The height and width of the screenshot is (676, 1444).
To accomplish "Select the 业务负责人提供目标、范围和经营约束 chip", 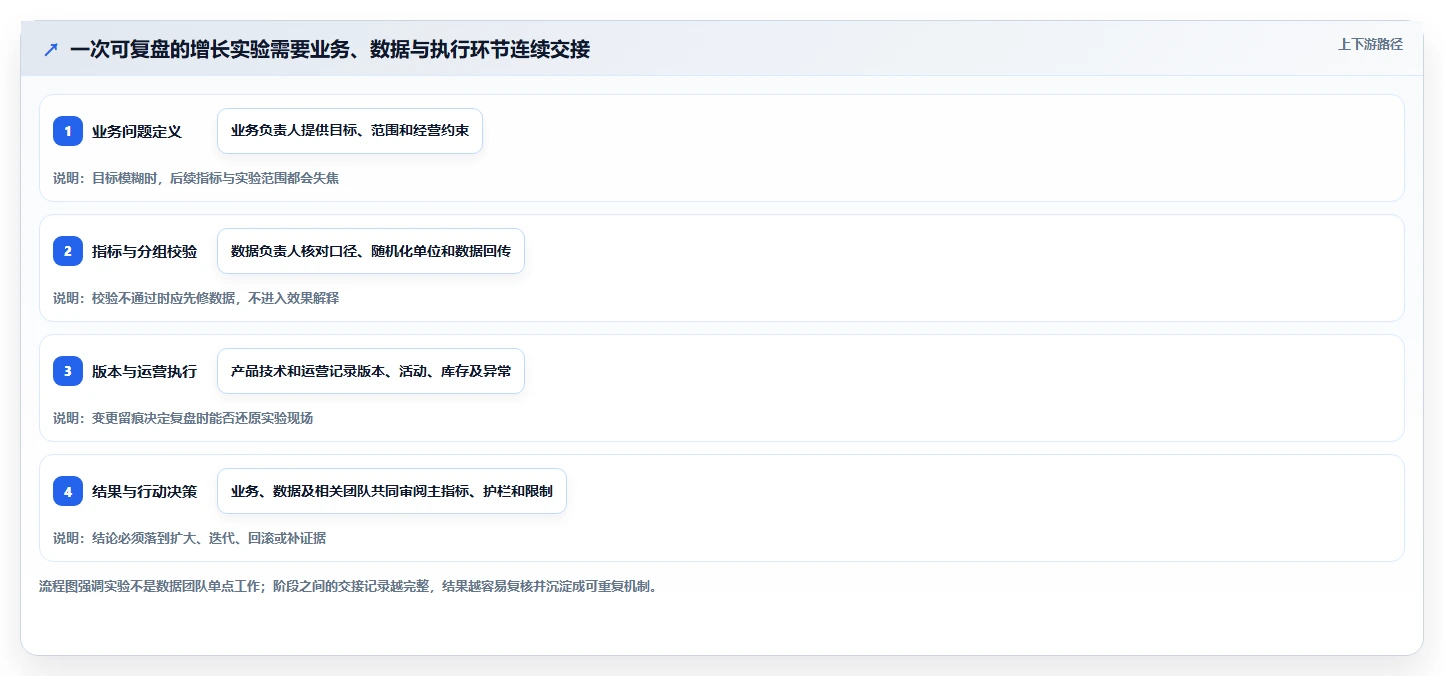I will [x=350, y=131].
